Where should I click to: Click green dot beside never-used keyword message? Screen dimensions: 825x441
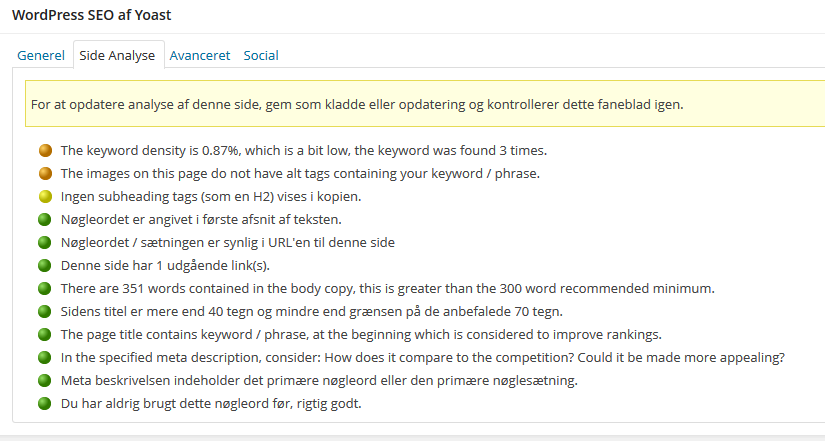point(45,404)
